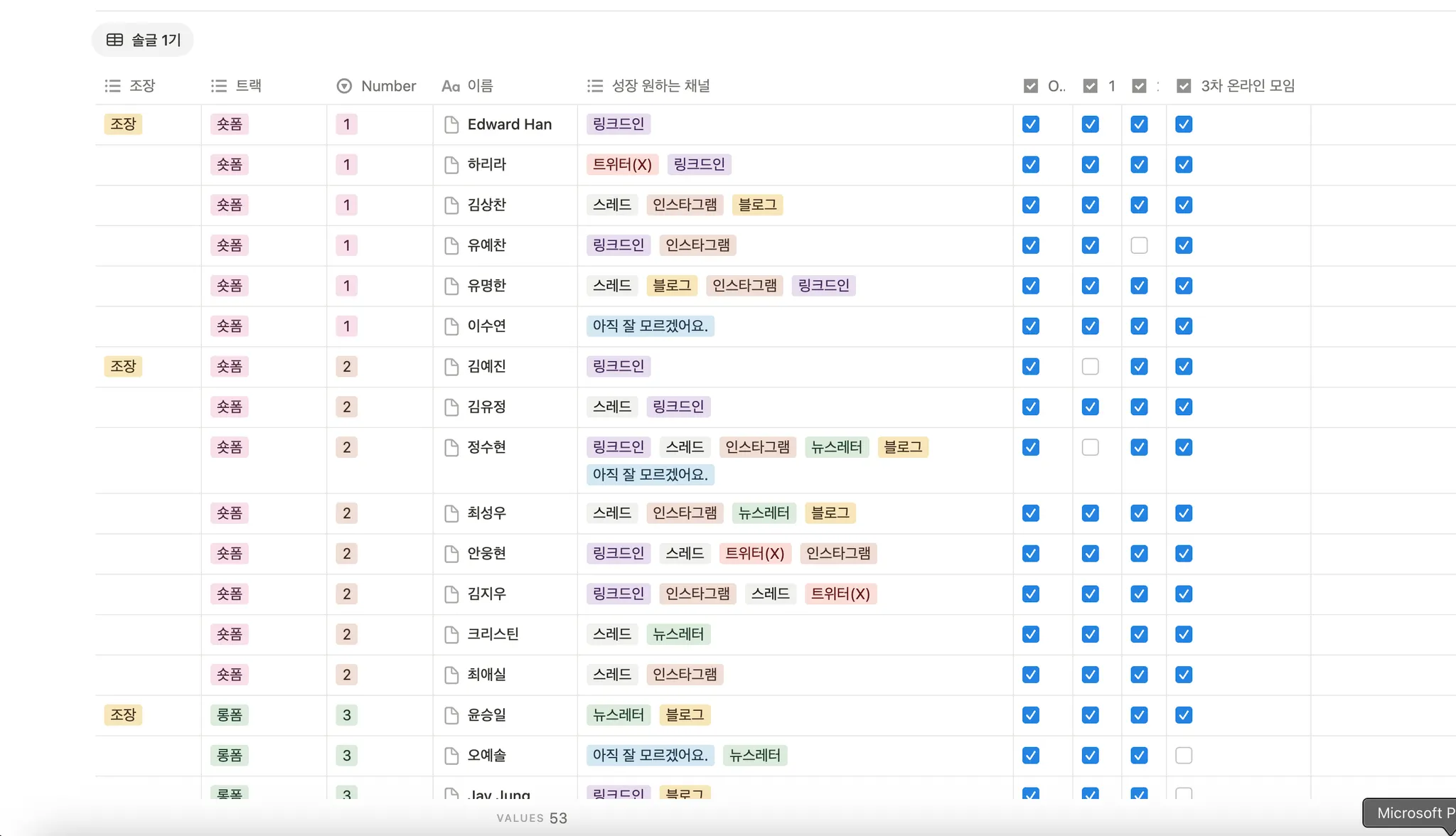This screenshot has width=1456, height=836.
Task: Check the empty second checkbox in 김예진 row
Action: (x=1090, y=367)
